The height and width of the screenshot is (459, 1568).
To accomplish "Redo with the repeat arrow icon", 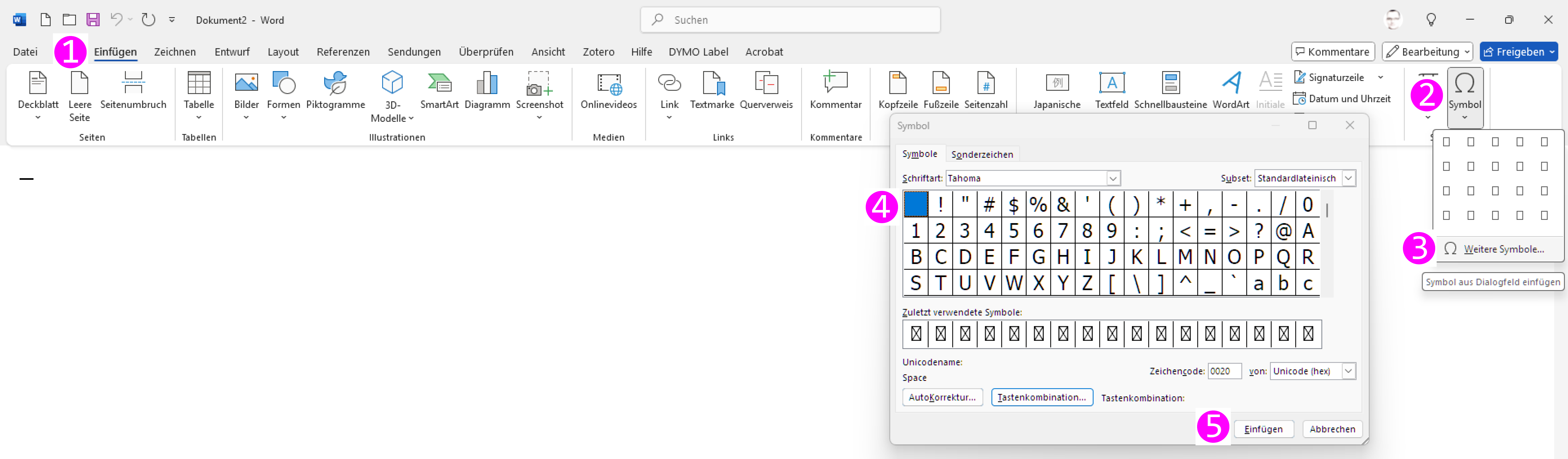I will click(149, 20).
